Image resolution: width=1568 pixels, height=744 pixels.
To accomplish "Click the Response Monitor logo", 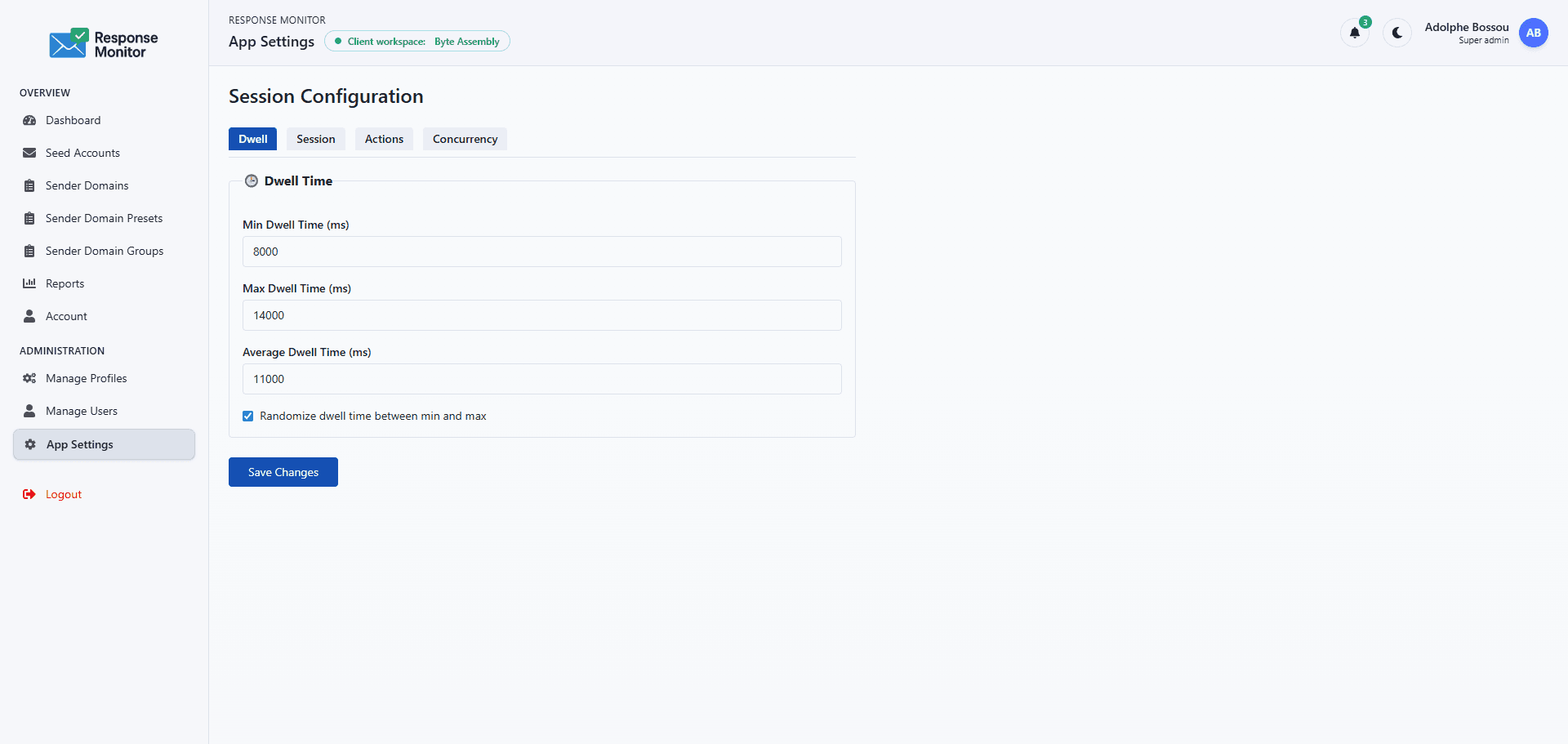I will tap(102, 42).
